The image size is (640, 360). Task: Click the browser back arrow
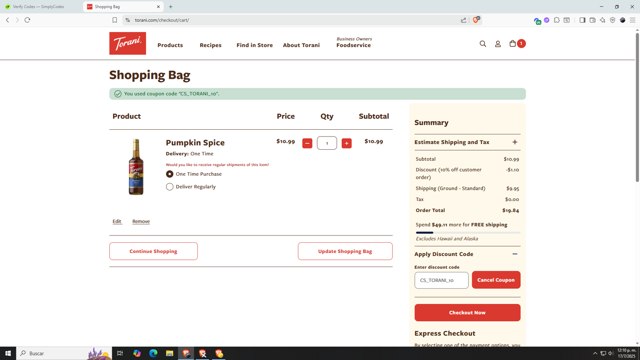click(x=7, y=20)
